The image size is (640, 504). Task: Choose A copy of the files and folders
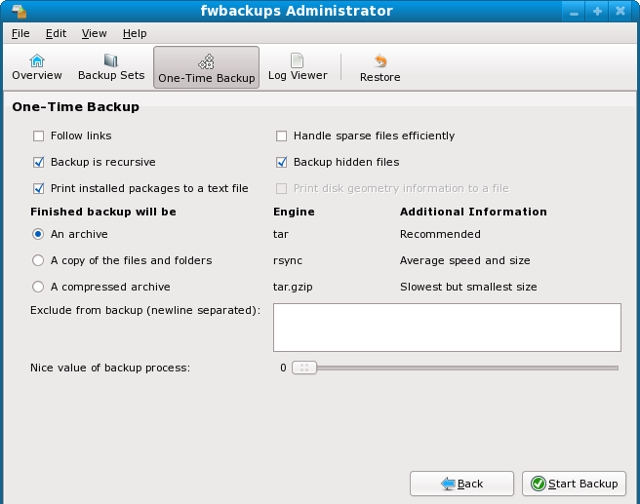(x=38, y=260)
